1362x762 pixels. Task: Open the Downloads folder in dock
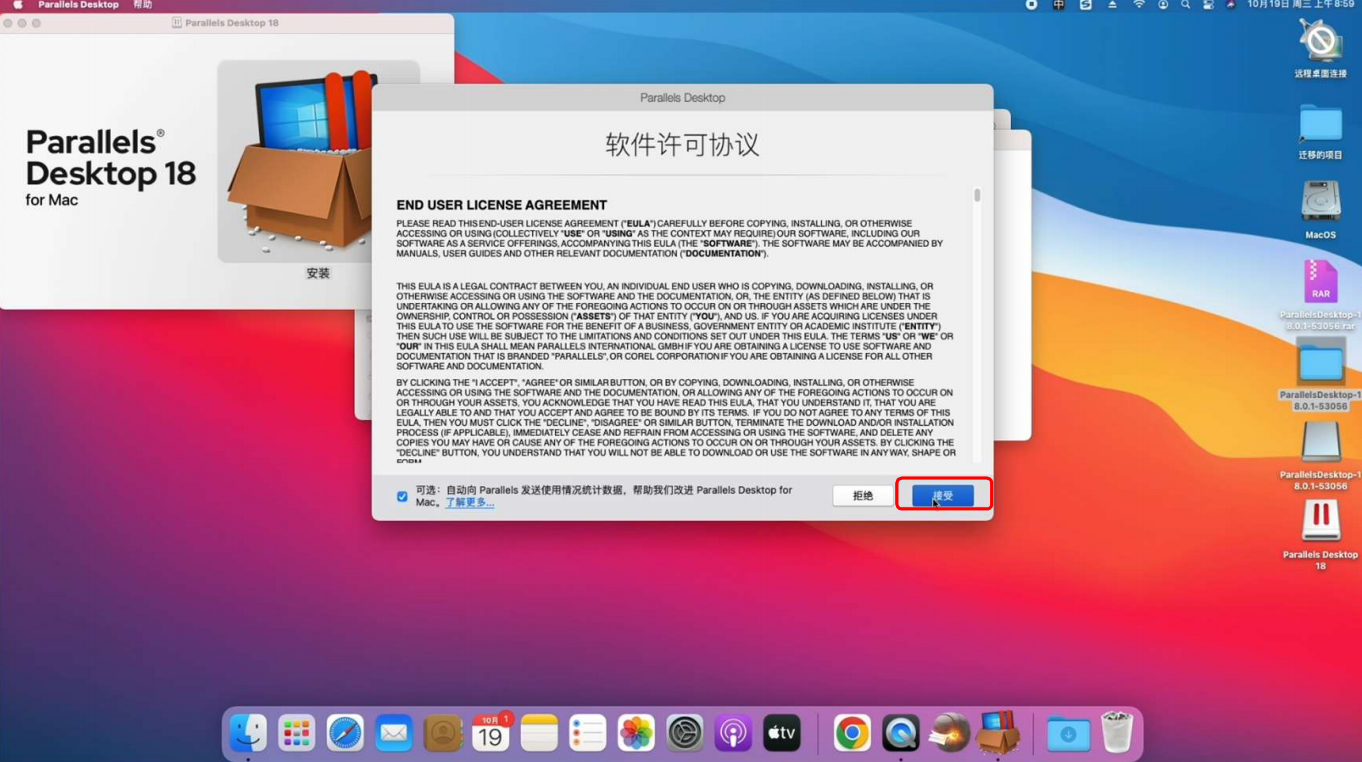(1068, 733)
